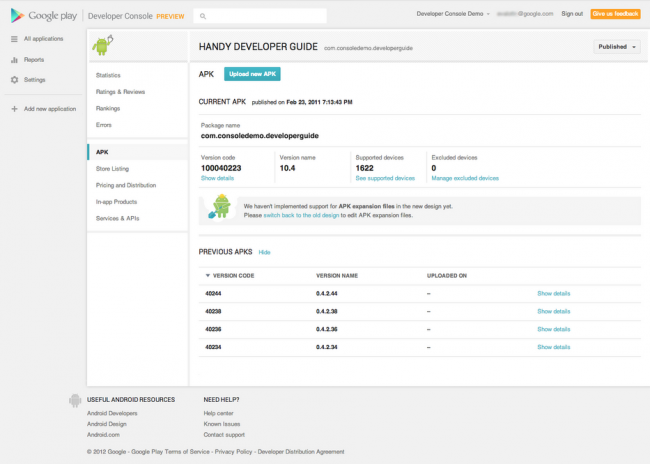Click Show details under Version code
This screenshot has width=650, height=464.
click(217, 178)
